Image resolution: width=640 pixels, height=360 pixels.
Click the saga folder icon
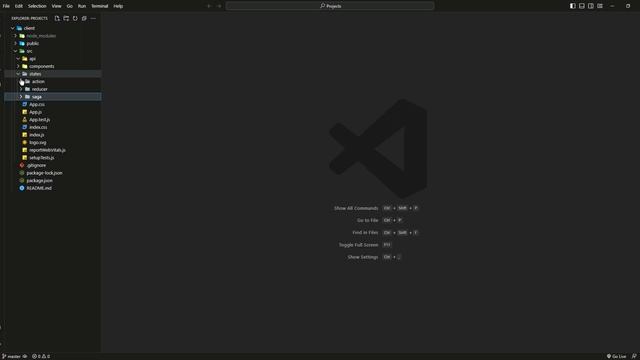pos(27,97)
